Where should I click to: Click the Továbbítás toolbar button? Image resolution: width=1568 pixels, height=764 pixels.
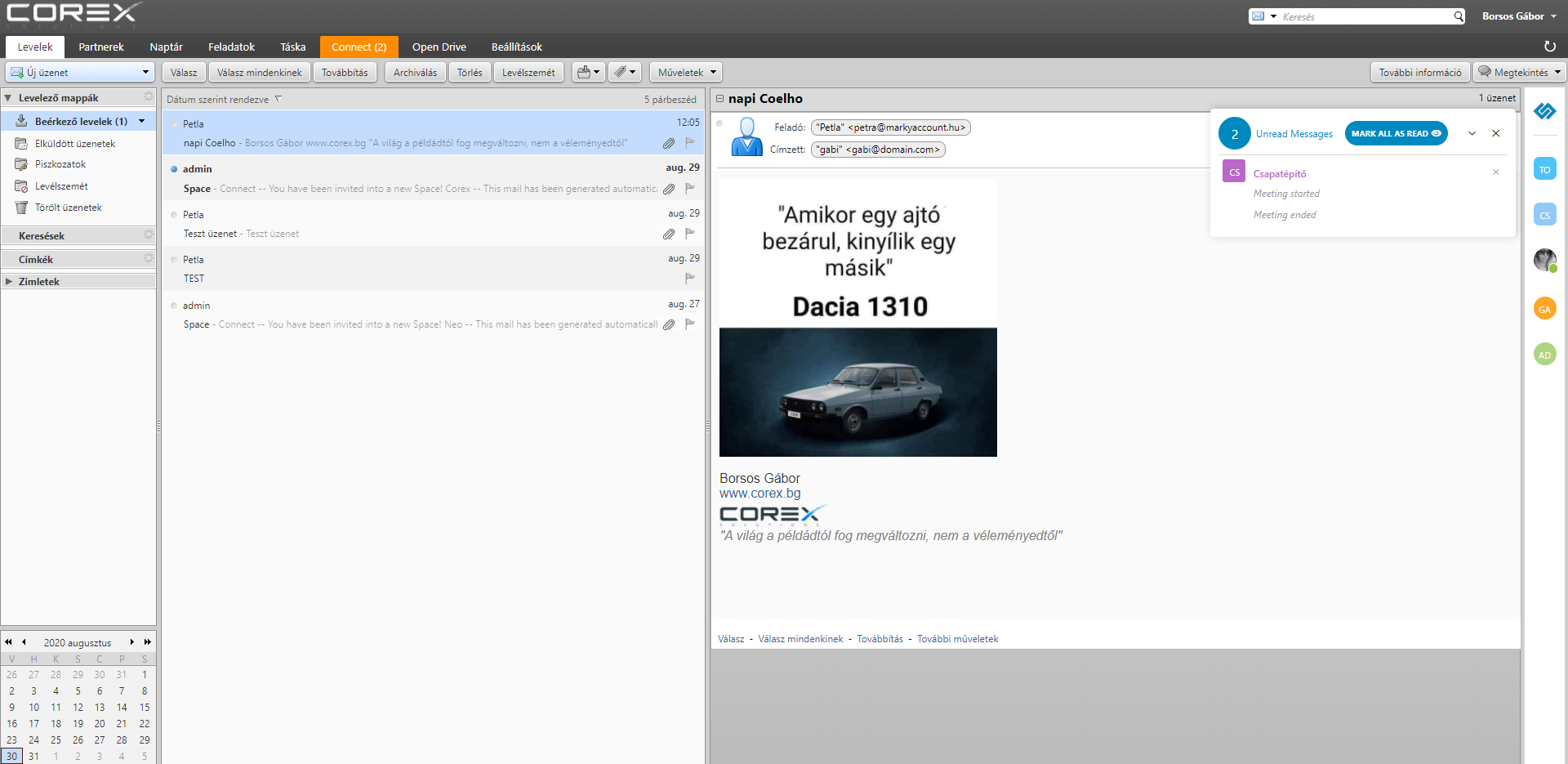(x=345, y=72)
